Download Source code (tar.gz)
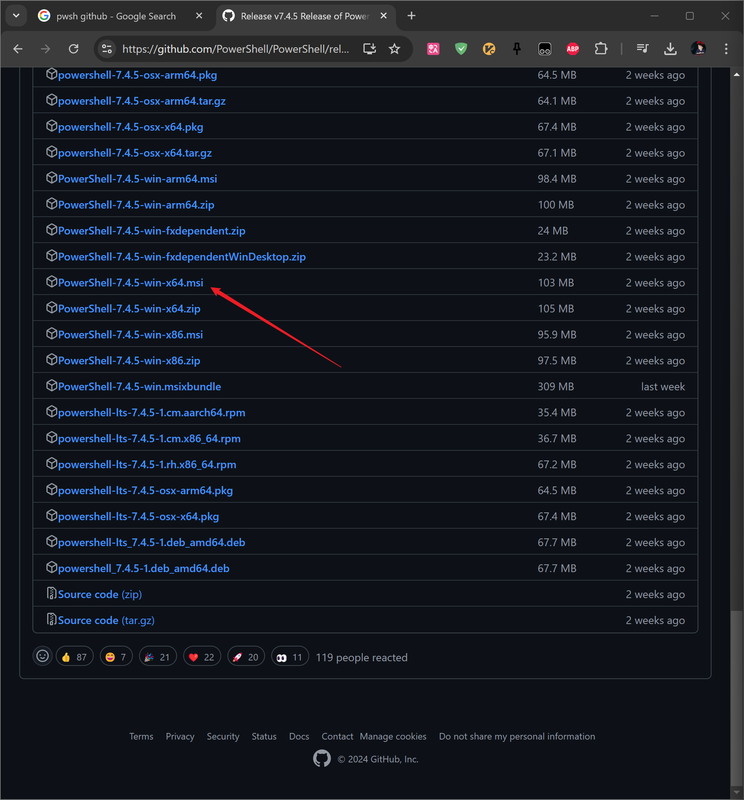 [x=106, y=620]
